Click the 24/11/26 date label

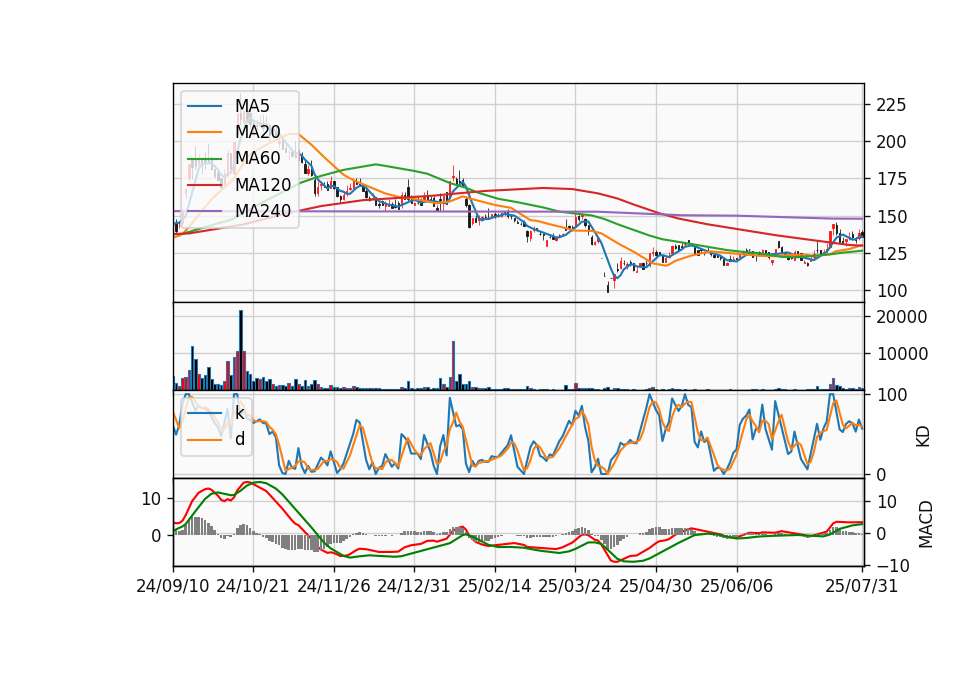click(x=334, y=586)
